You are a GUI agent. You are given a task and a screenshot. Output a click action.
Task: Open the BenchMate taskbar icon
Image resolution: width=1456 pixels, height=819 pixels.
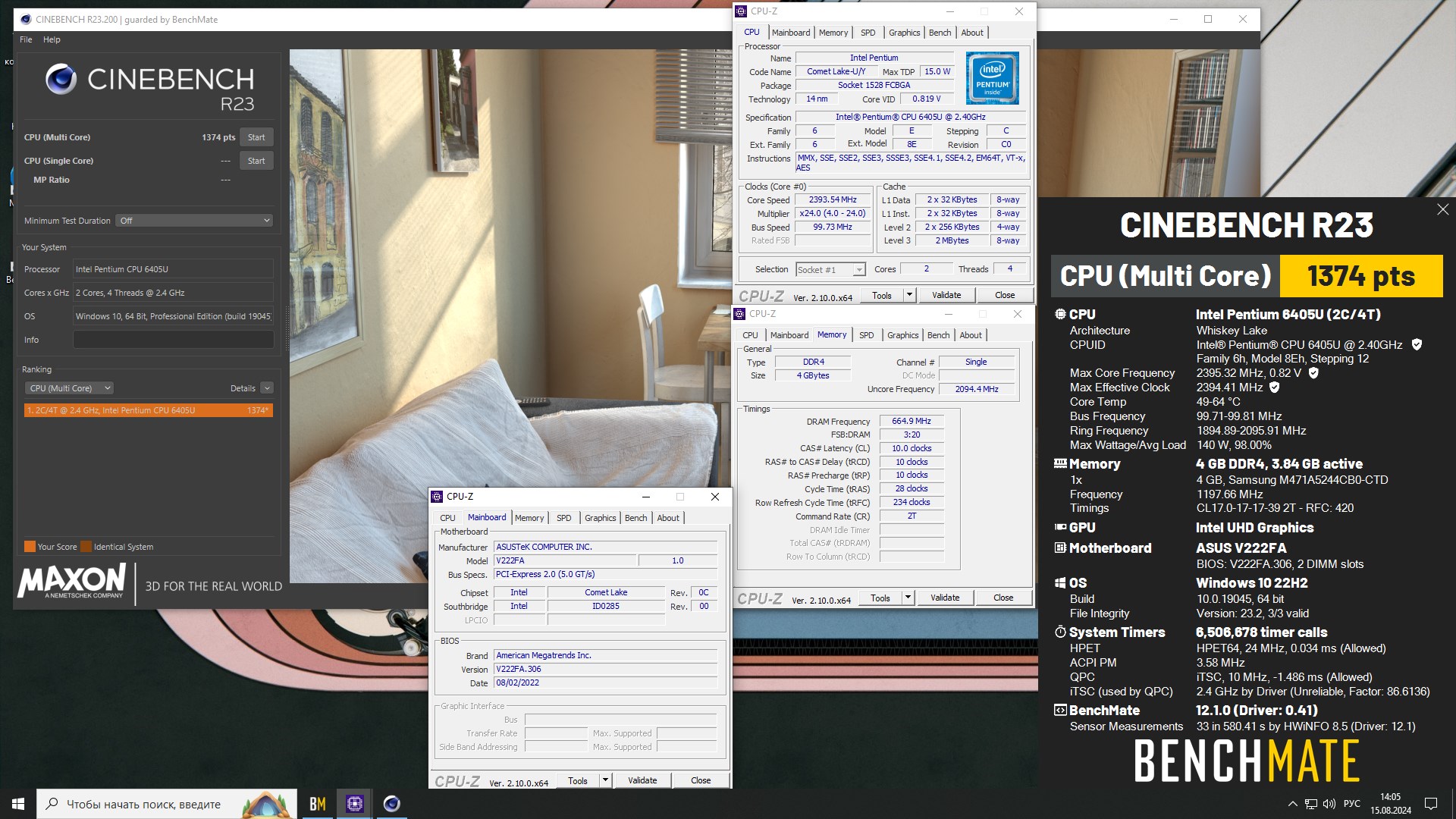318,804
